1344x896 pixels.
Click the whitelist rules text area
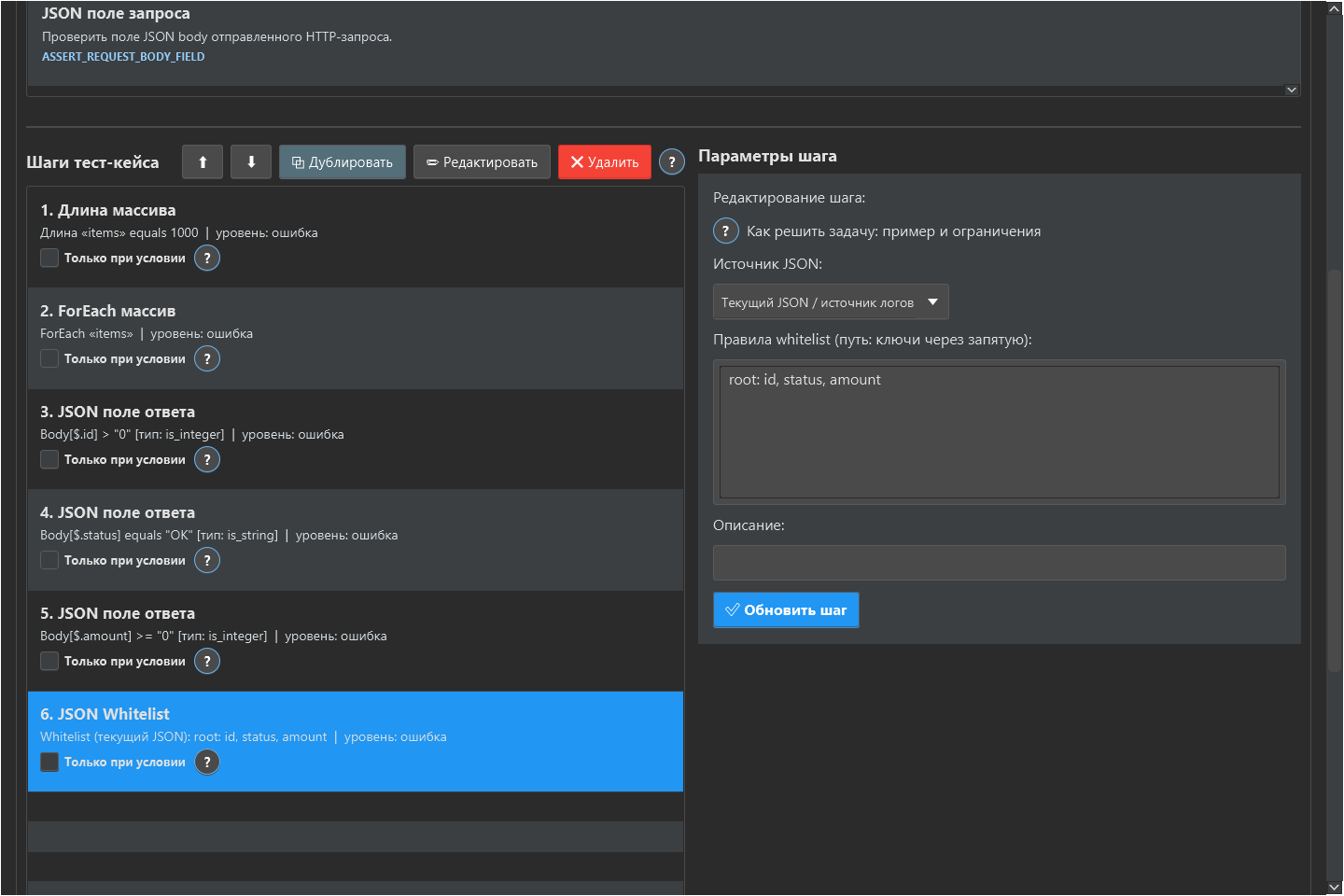point(1000,432)
